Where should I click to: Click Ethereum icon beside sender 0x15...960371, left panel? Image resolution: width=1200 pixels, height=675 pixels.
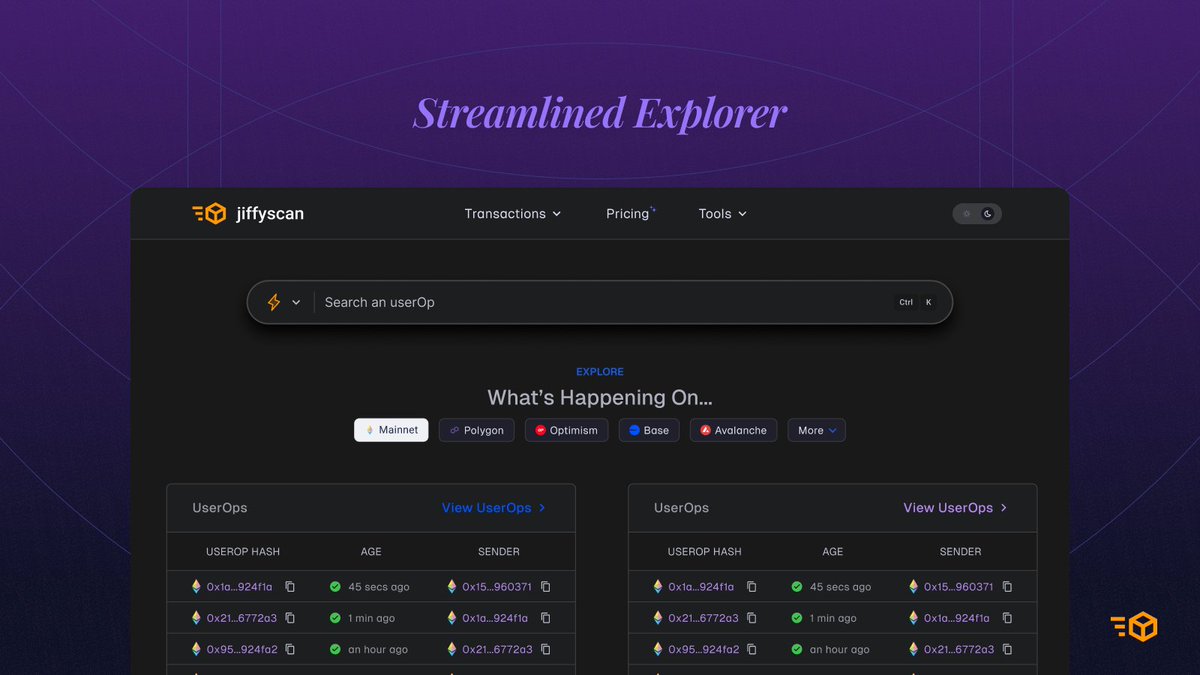tap(452, 587)
